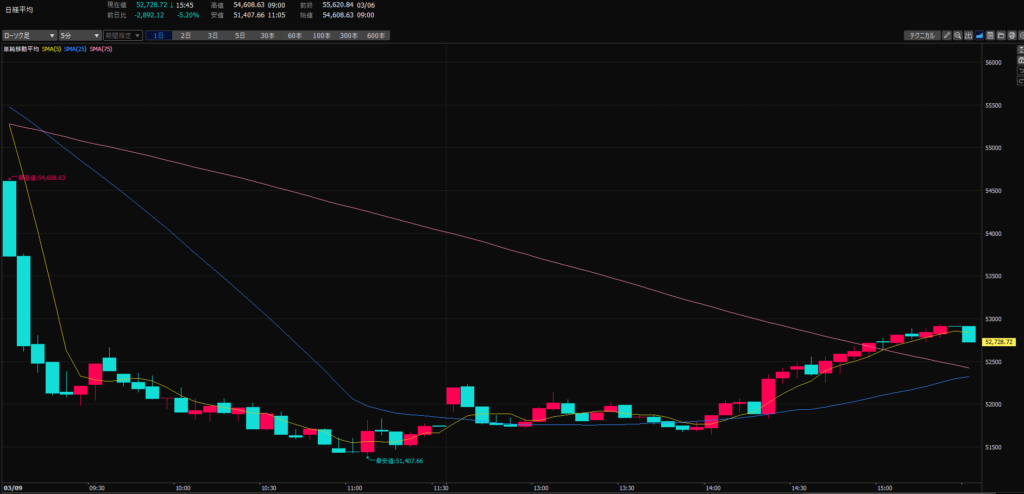Toggle the blue area chart icon
The height and width of the screenshot is (494, 1024).
tap(981, 35)
